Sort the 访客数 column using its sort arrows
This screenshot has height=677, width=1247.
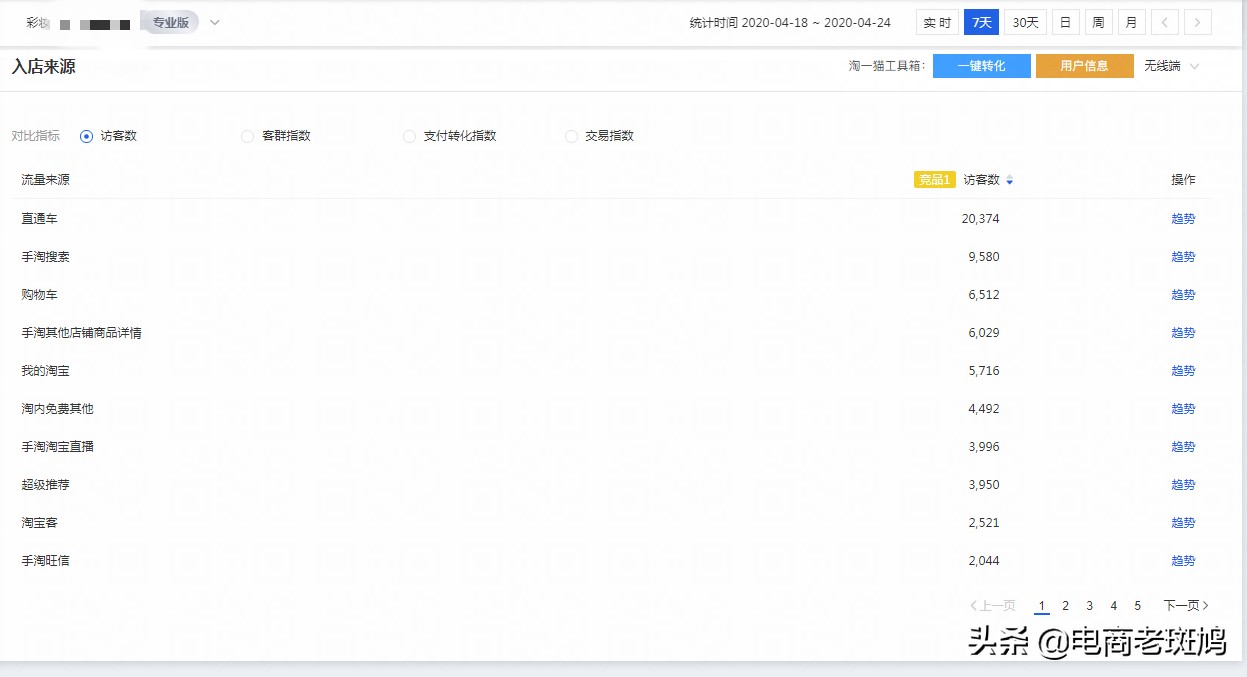[1010, 180]
